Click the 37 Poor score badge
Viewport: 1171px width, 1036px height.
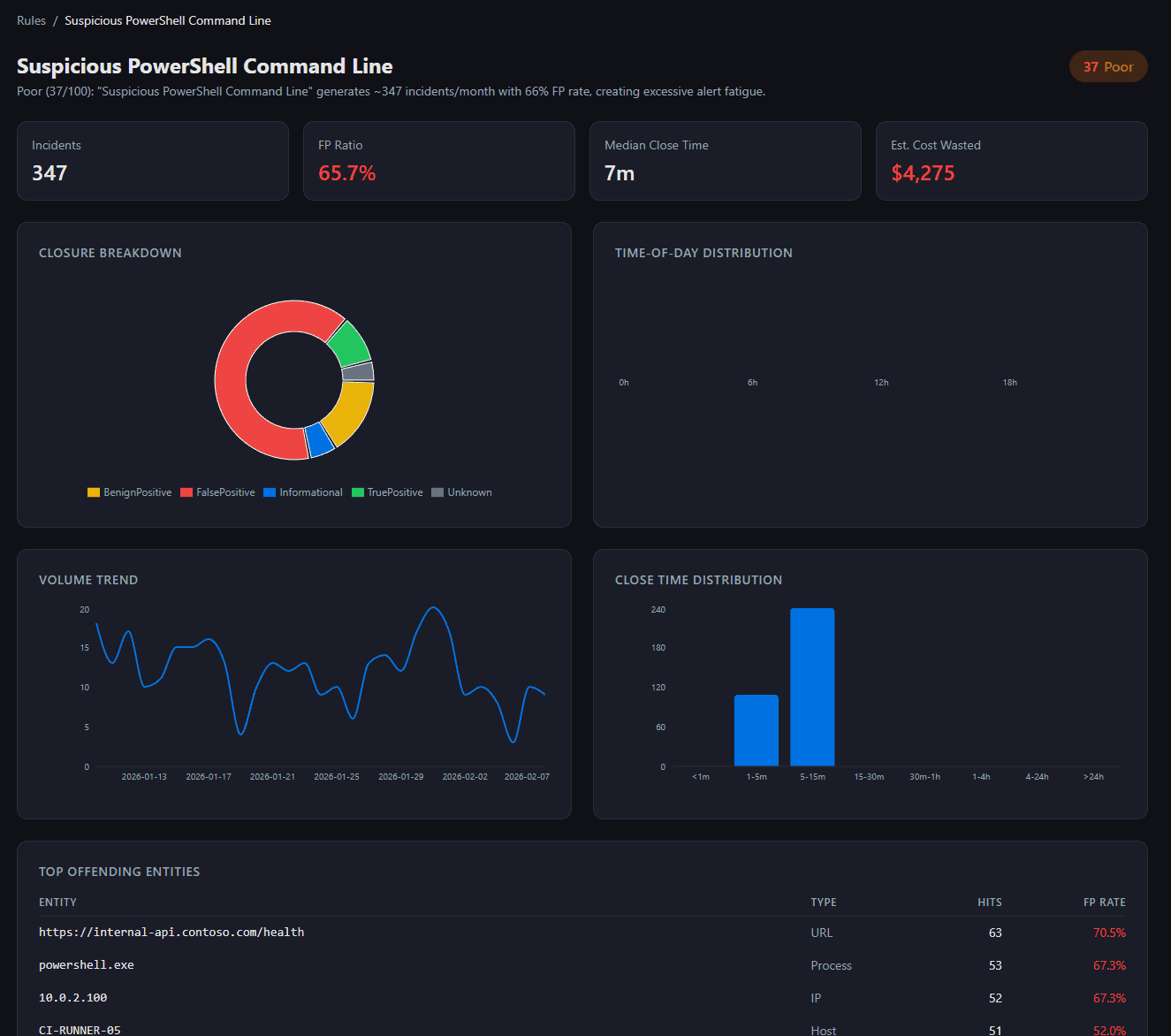(1107, 67)
